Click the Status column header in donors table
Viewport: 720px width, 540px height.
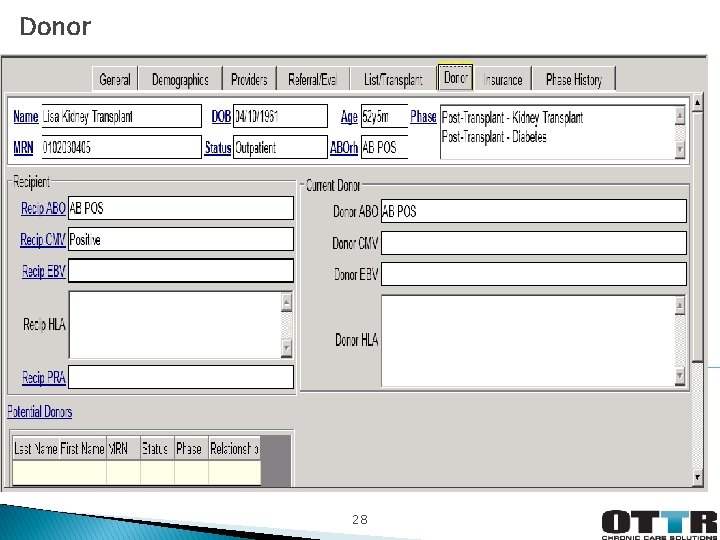[157, 448]
